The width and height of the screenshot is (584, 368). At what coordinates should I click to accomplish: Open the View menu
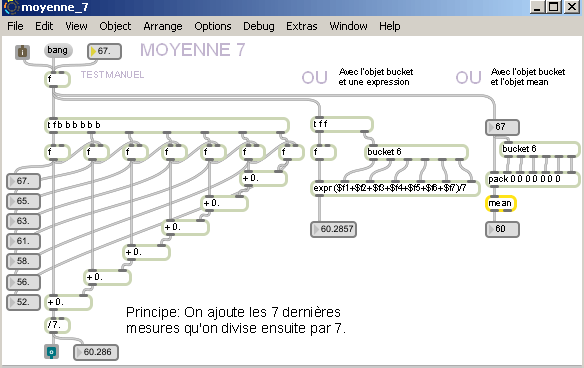pyautogui.click(x=76, y=26)
